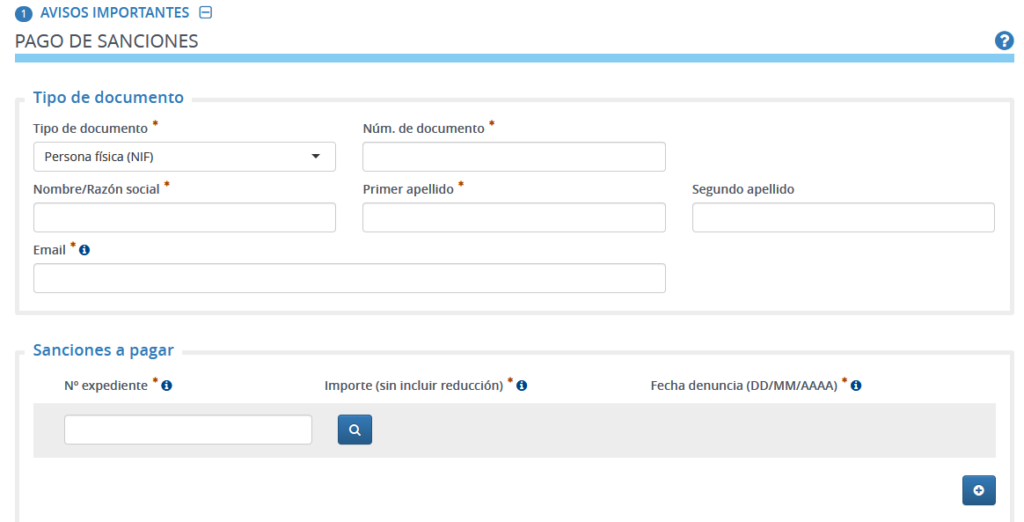
Task: Open the blue help question mark icon
Action: tap(1004, 41)
